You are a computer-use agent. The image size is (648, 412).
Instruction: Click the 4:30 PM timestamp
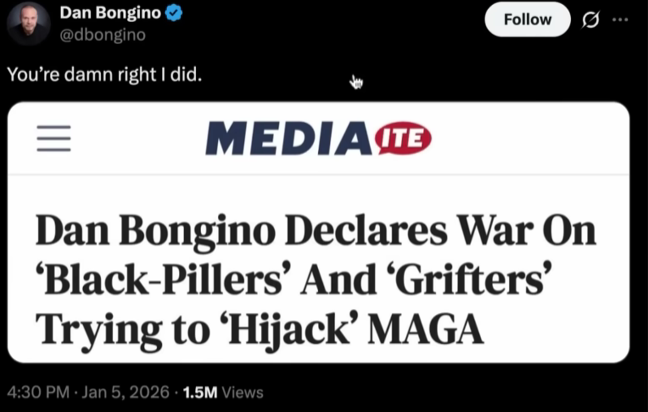[x=38, y=392]
